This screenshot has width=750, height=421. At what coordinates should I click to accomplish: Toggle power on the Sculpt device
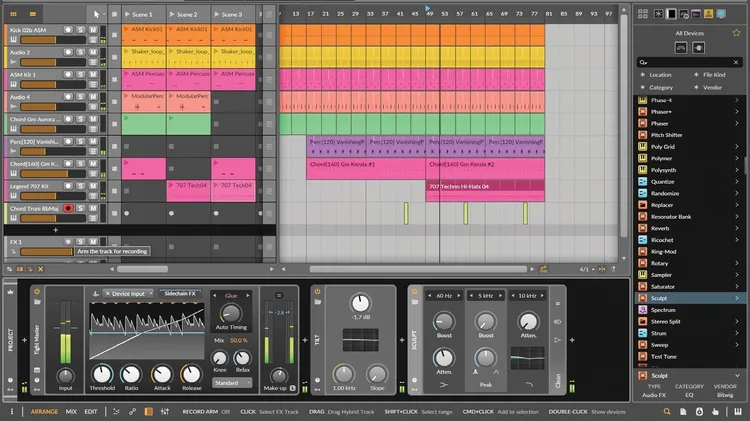tap(415, 291)
